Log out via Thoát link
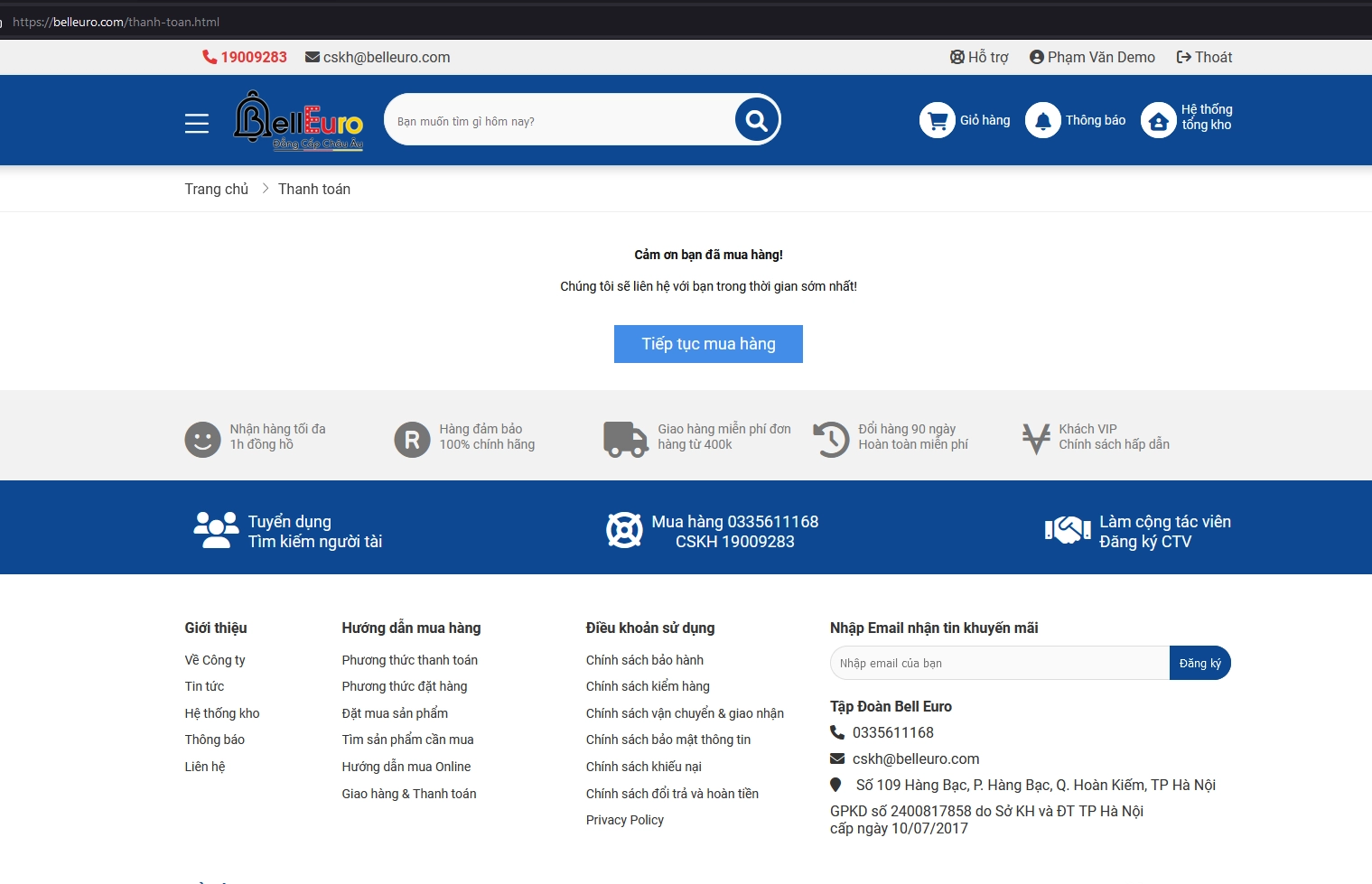1372x884 pixels. pyautogui.click(x=1204, y=57)
